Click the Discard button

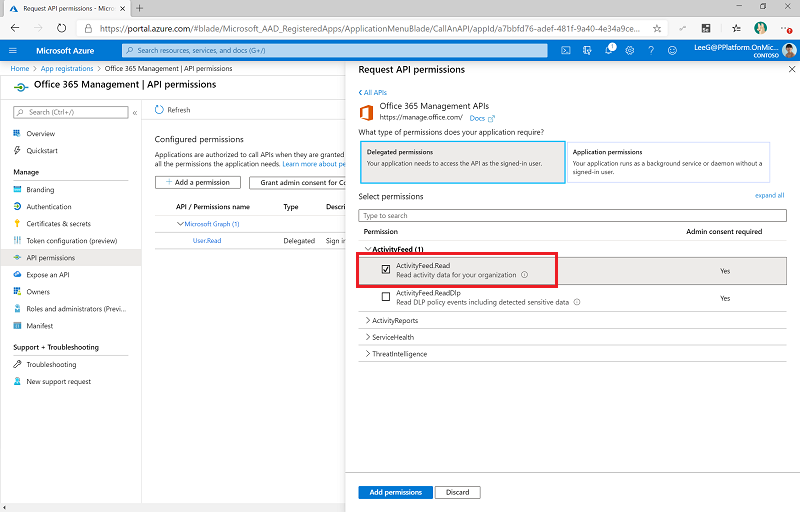click(458, 492)
